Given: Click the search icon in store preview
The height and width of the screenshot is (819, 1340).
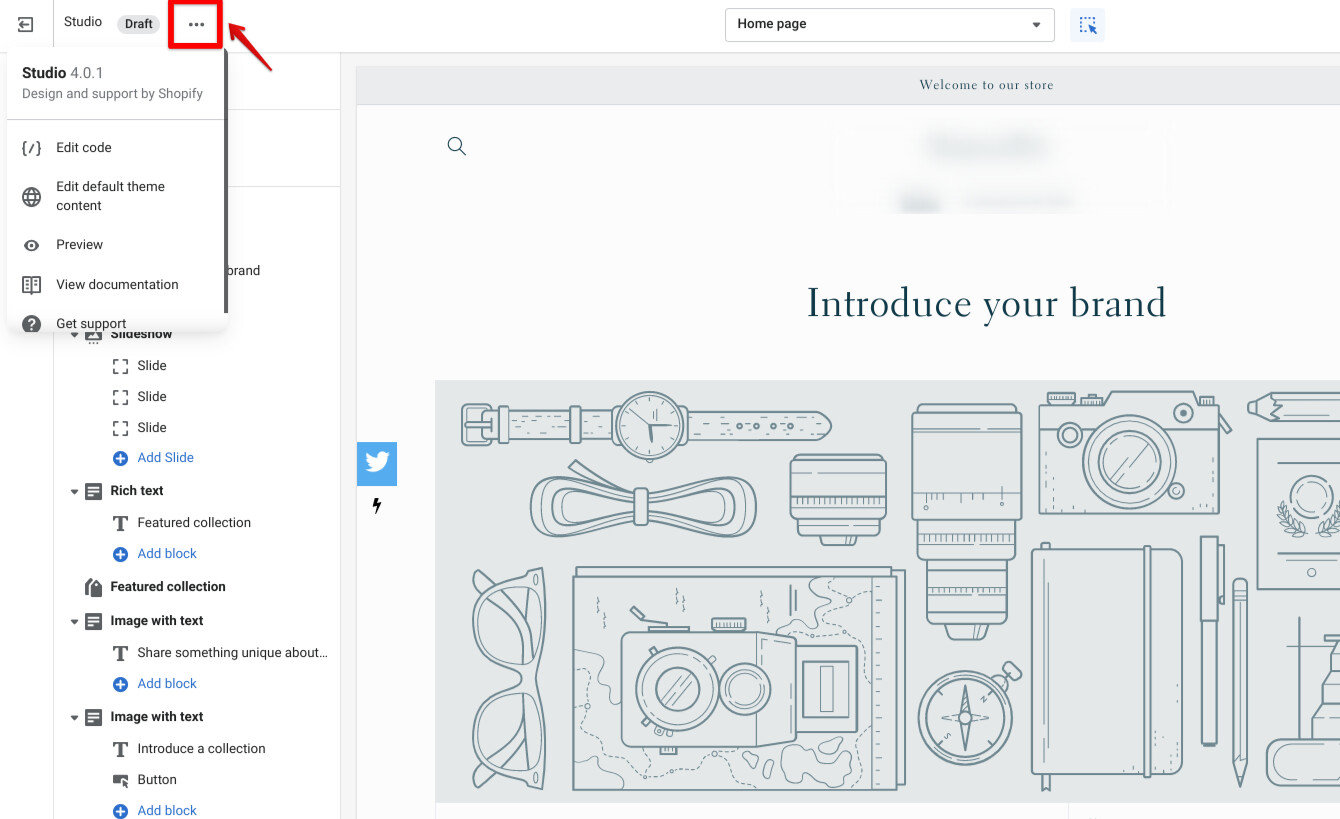Looking at the screenshot, I should point(457,147).
